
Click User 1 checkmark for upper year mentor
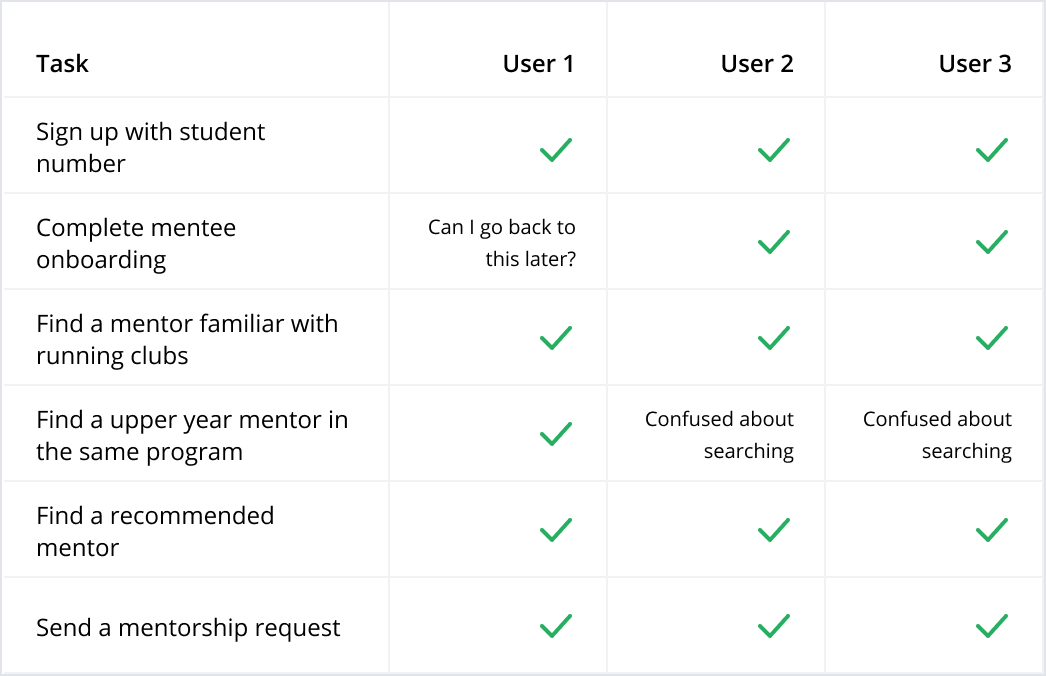click(556, 434)
